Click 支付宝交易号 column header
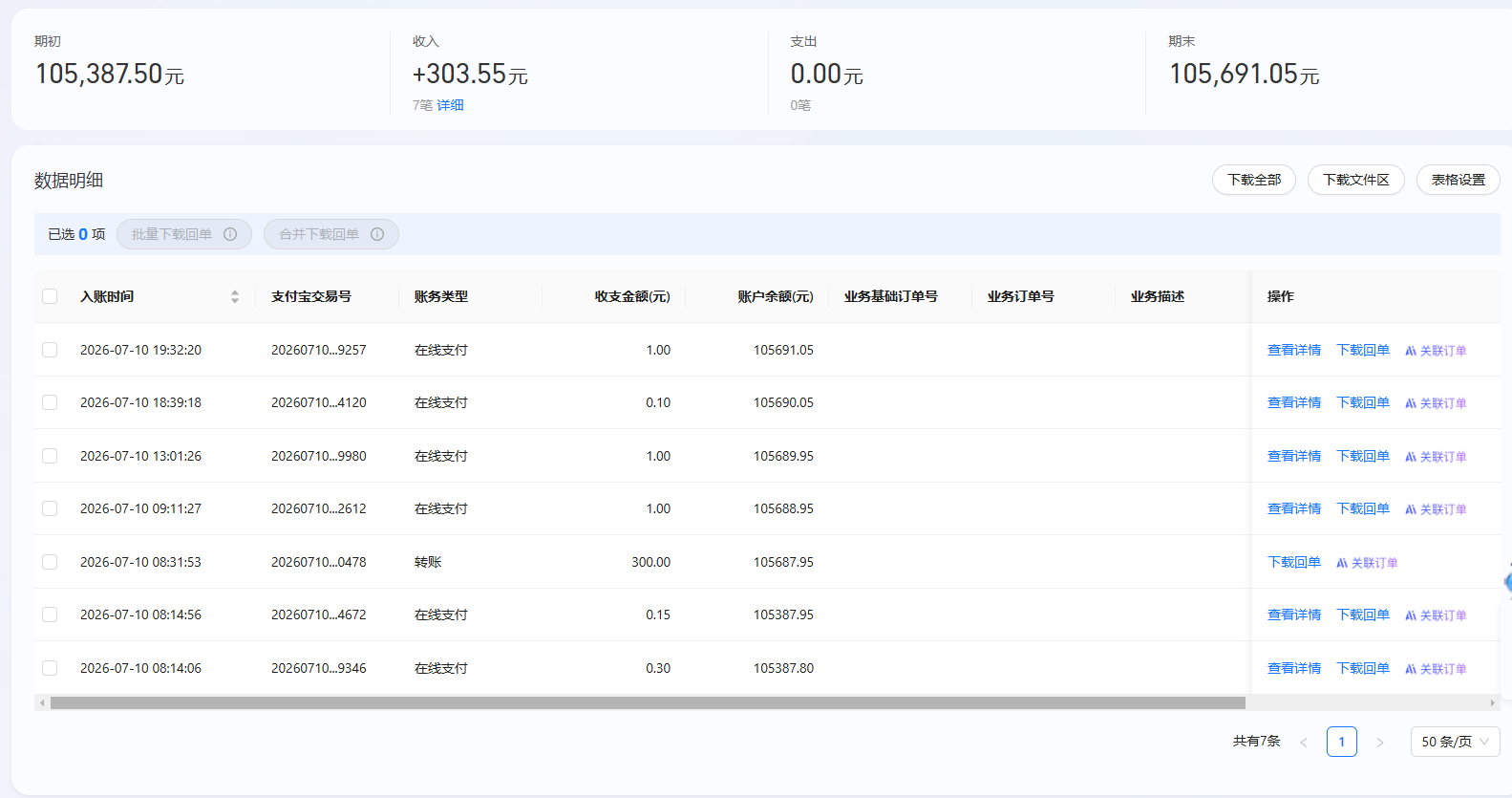The height and width of the screenshot is (798, 1512). (311, 296)
